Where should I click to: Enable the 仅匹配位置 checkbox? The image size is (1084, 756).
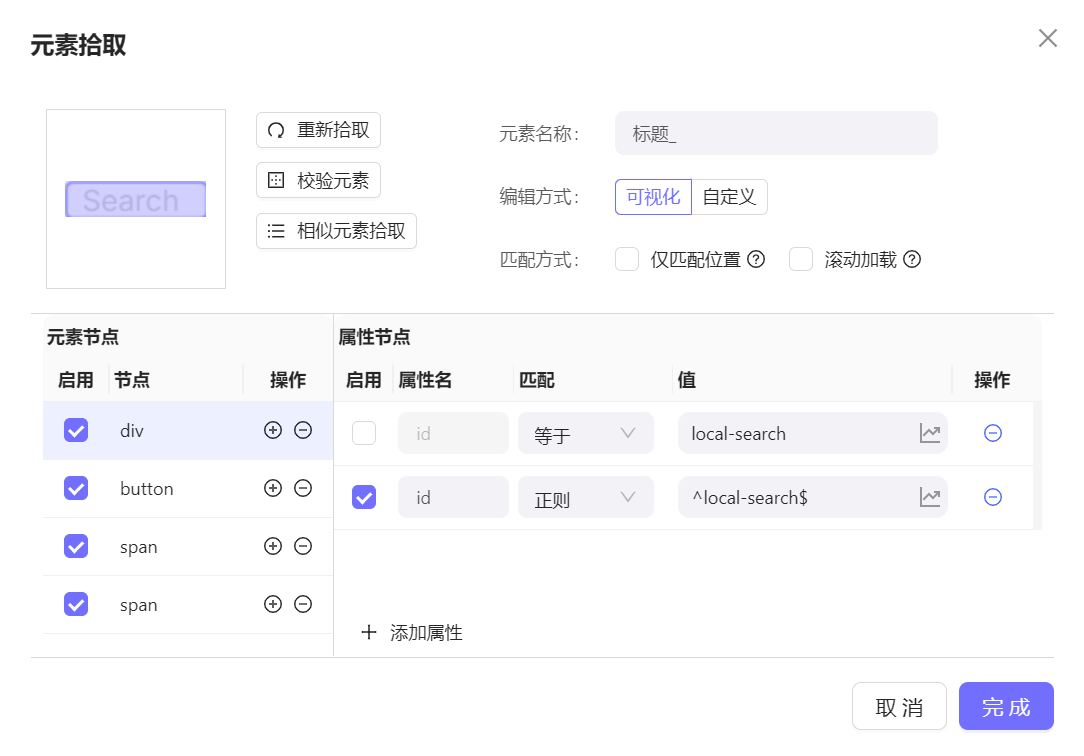(627, 260)
